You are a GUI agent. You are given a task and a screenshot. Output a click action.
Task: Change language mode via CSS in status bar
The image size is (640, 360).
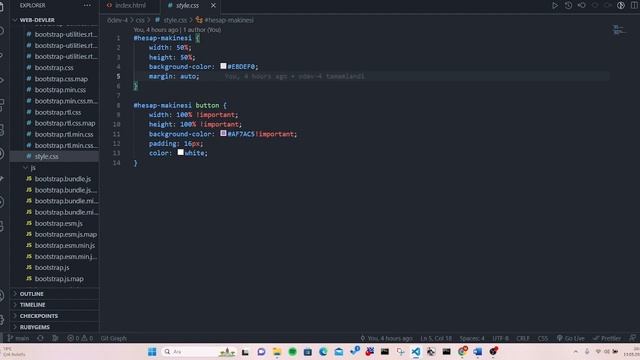point(543,338)
